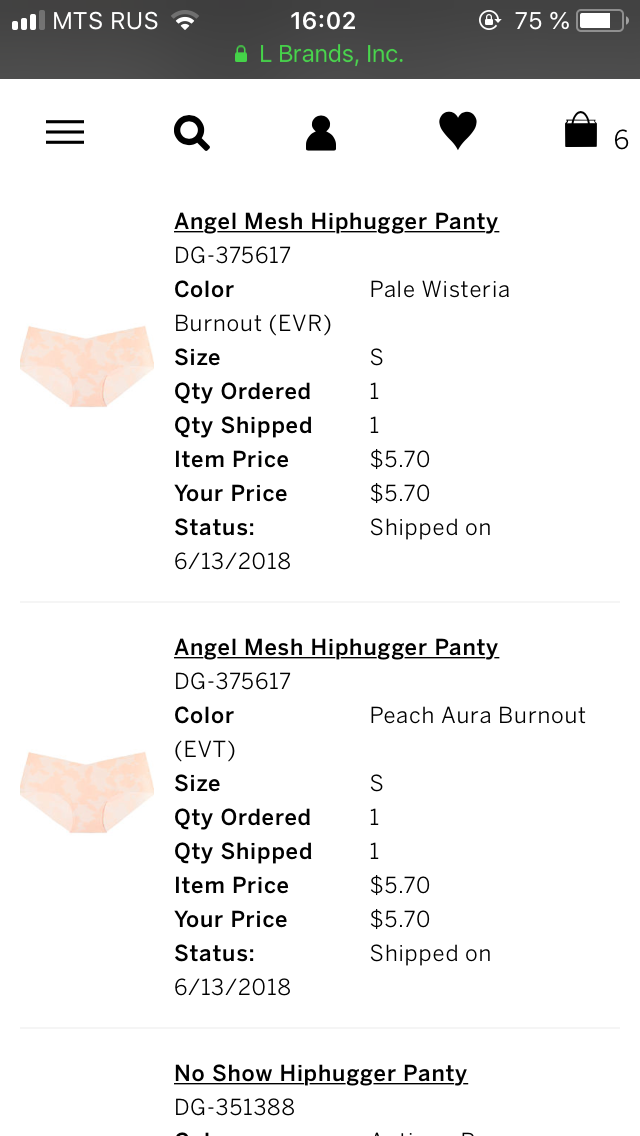
Task: Tap the green lock security icon
Action: [x=241, y=54]
